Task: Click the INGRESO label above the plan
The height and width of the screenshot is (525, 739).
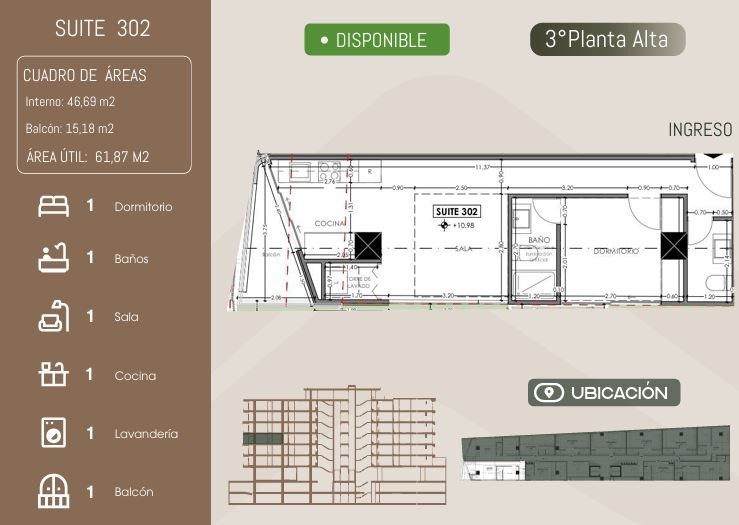Action: pos(700,130)
